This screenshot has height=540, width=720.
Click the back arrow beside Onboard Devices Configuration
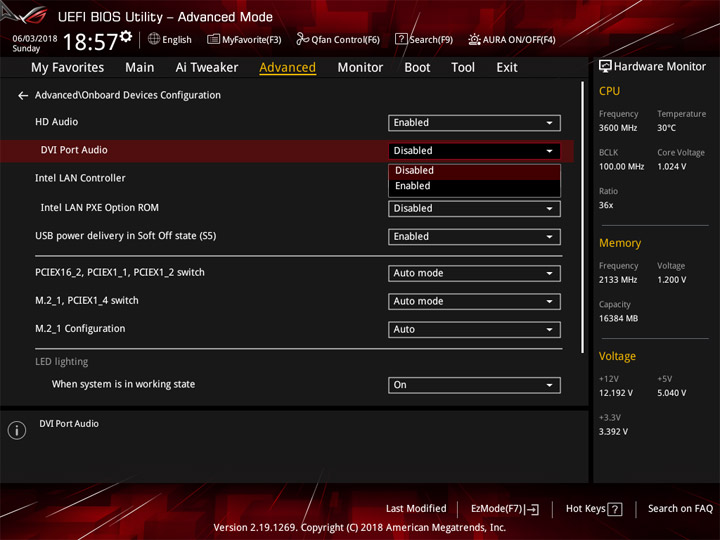22,96
